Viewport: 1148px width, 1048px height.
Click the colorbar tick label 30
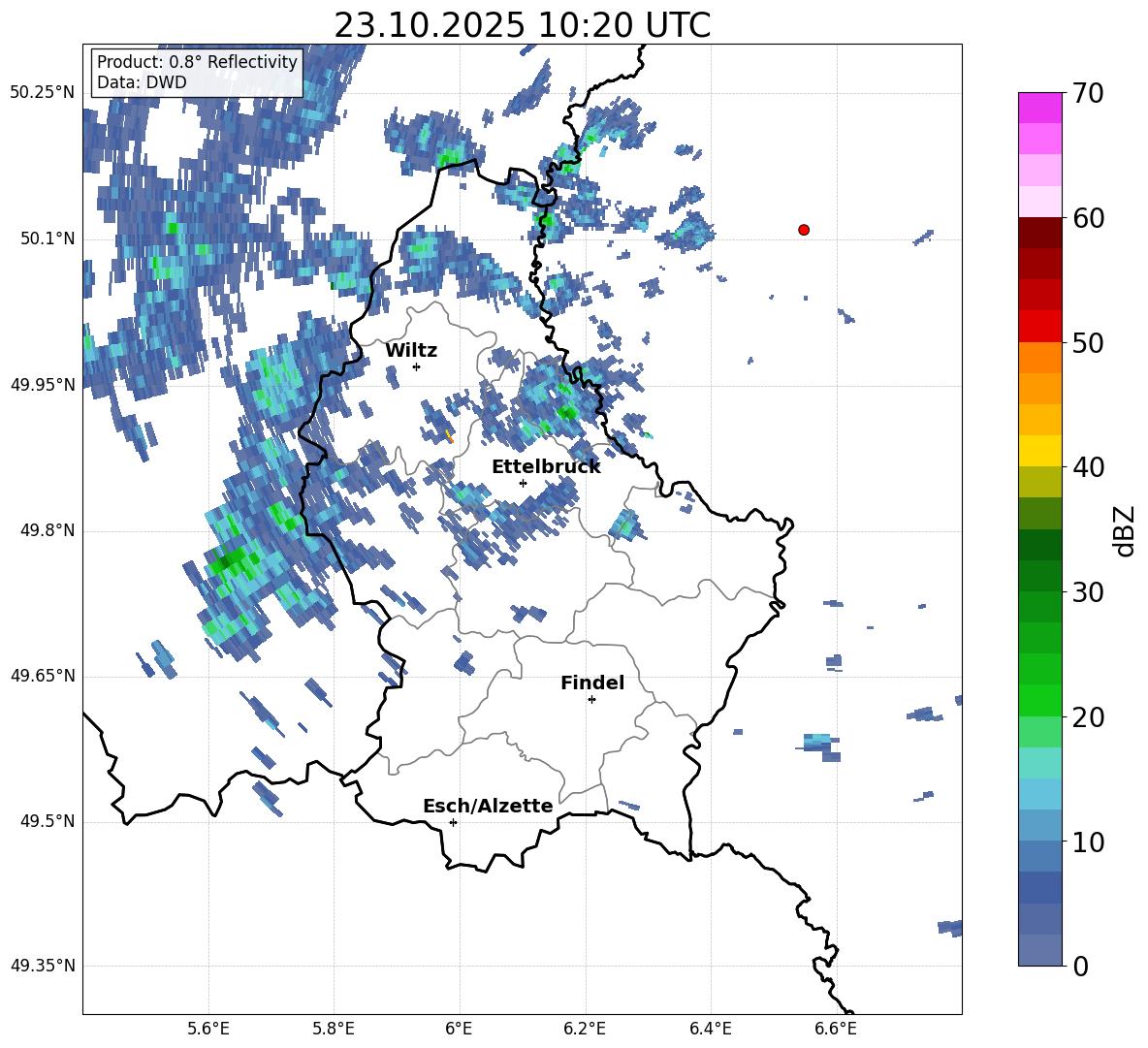(1088, 592)
